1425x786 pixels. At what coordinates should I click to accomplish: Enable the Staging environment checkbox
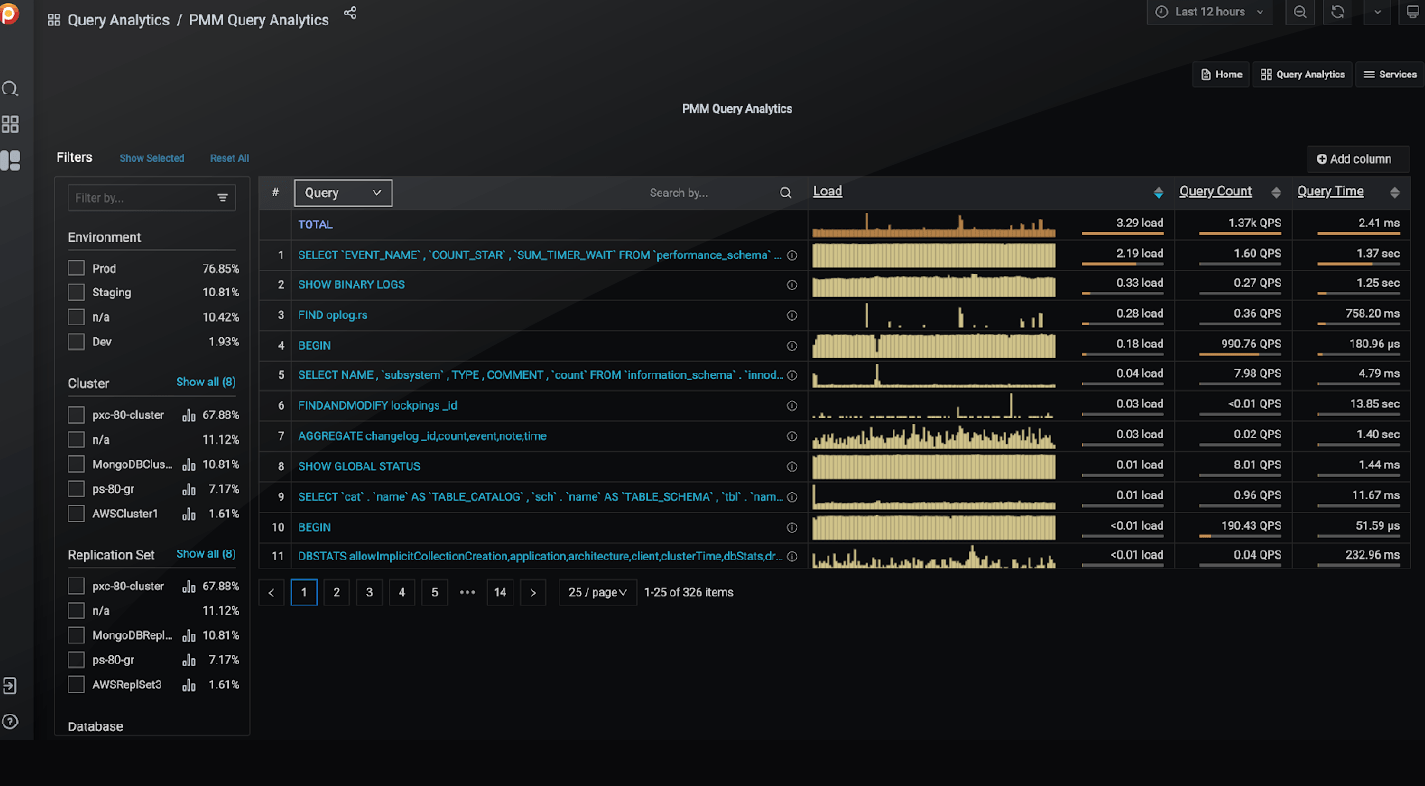(x=76, y=292)
